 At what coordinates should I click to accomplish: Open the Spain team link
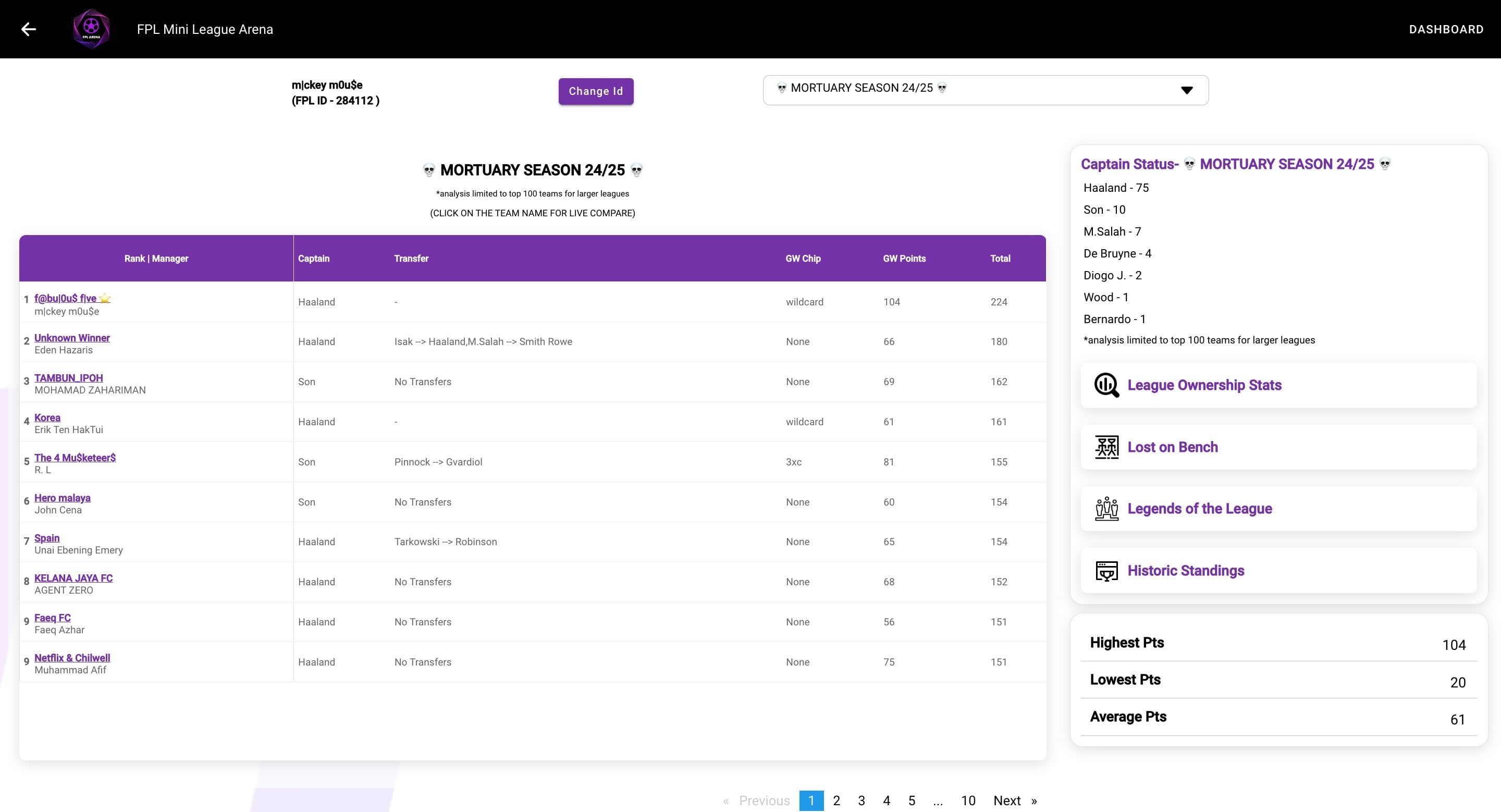click(x=46, y=538)
